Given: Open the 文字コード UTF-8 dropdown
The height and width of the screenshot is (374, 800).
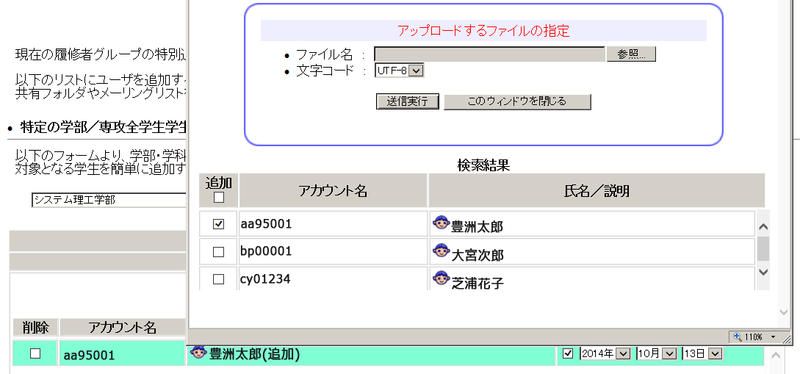Looking at the screenshot, I should click(x=399, y=71).
